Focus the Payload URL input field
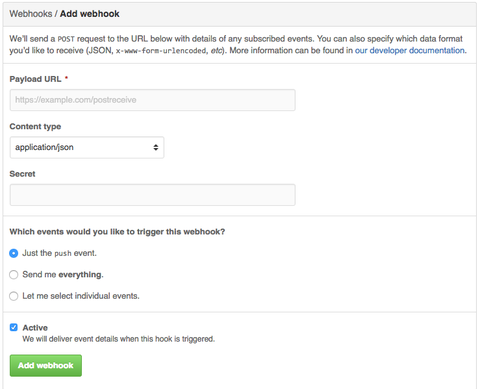The height and width of the screenshot is (389, 480). coord(152,100)
